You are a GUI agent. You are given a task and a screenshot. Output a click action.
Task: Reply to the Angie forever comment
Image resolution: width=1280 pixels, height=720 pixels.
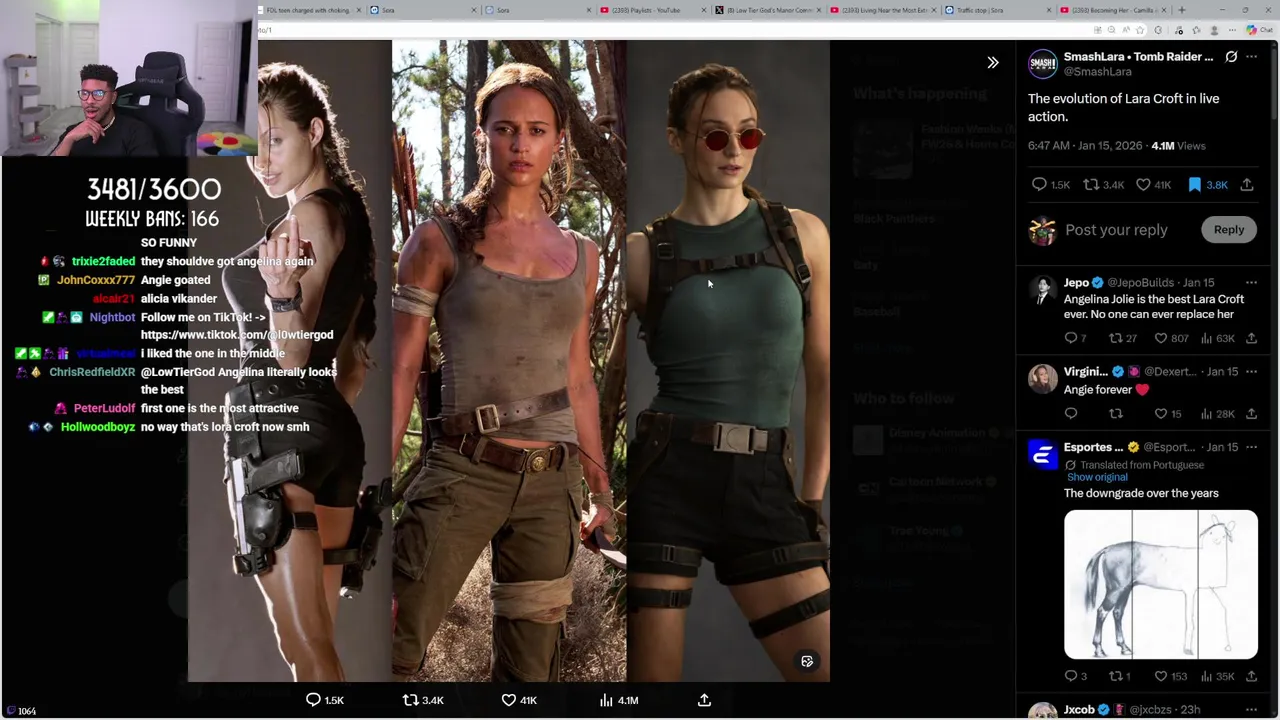coord(1071,414)
